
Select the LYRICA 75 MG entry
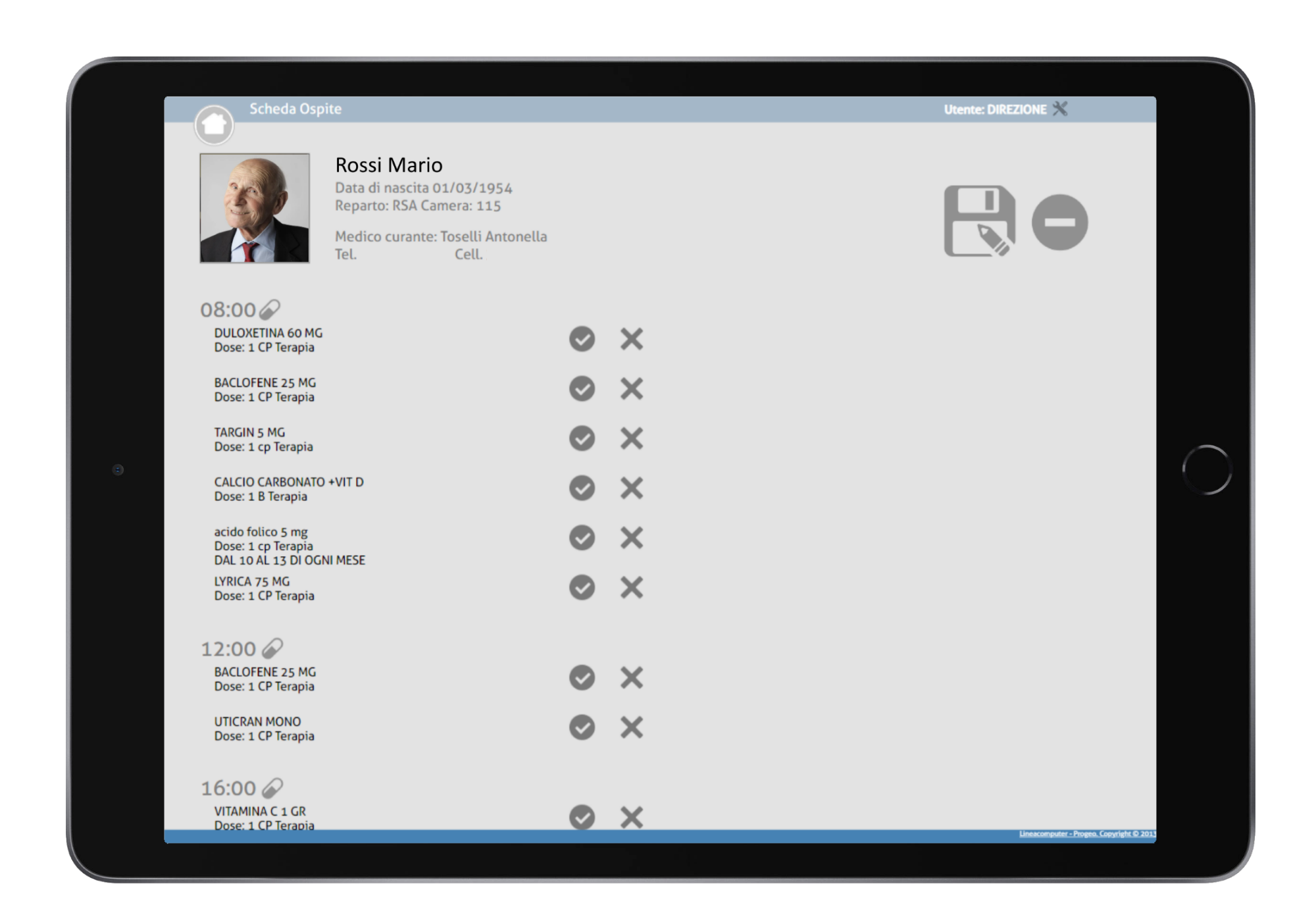pos(264,589)
